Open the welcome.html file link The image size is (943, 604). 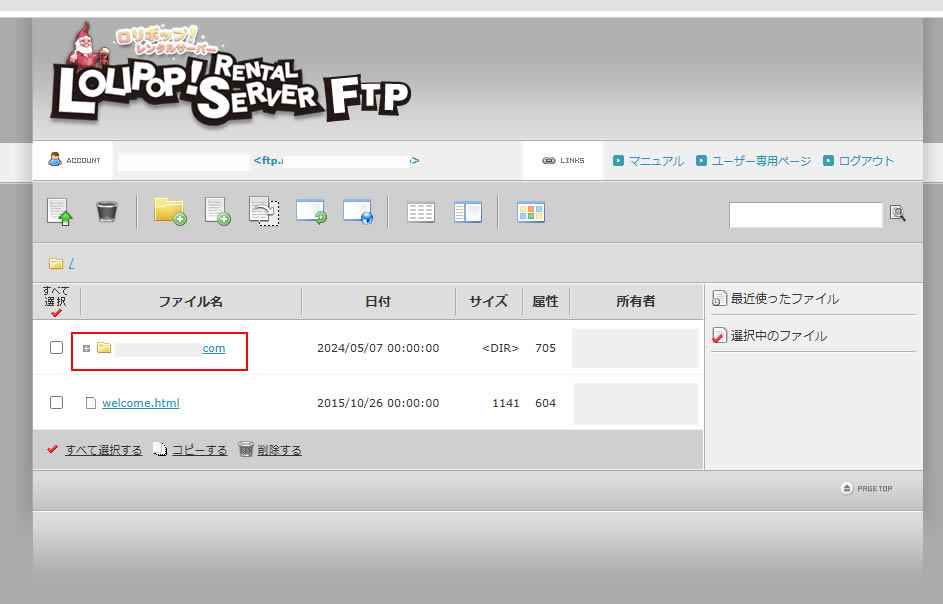141,402
